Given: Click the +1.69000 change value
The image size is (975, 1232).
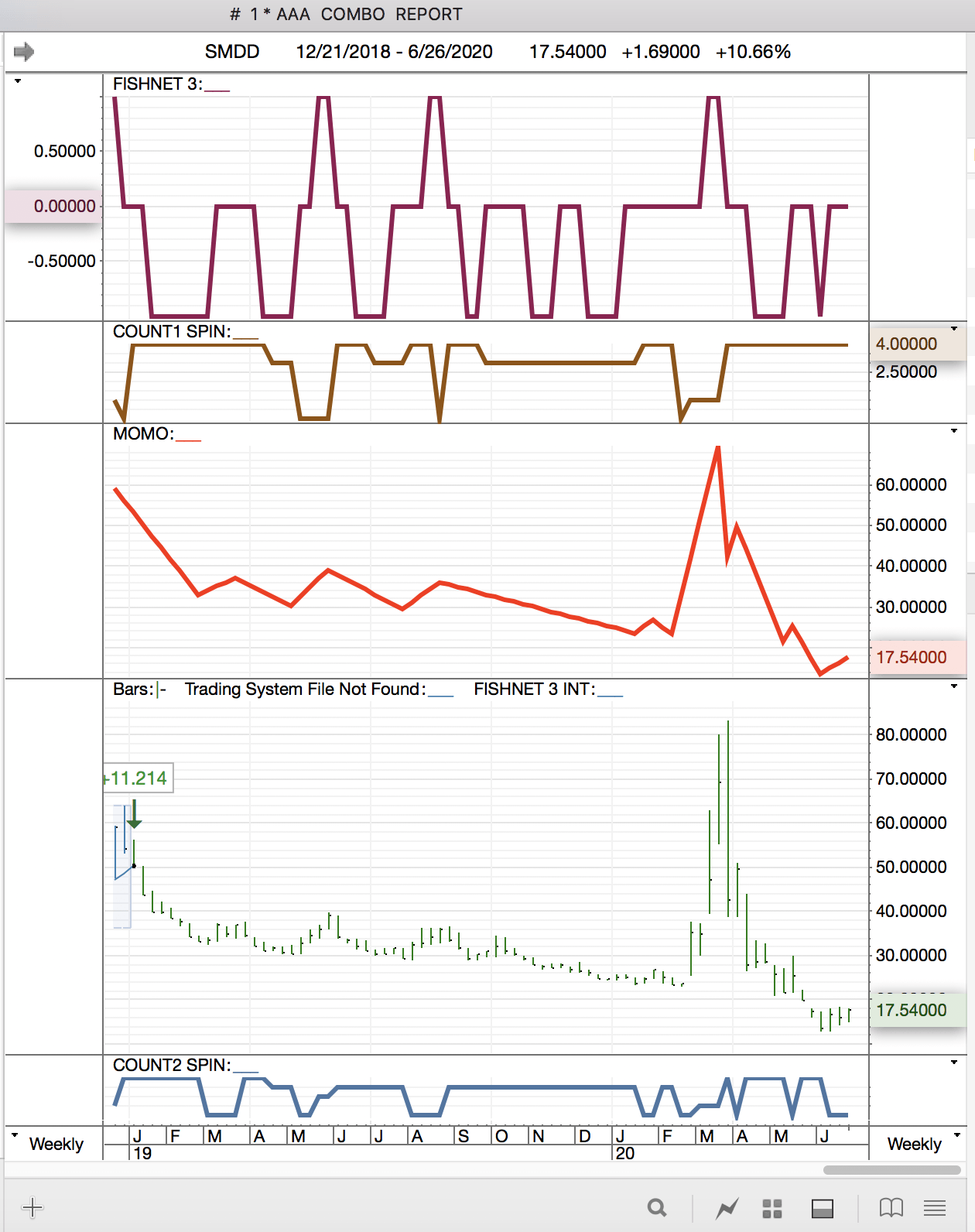Looking at the screenshot, I should [x=660, y=52].
